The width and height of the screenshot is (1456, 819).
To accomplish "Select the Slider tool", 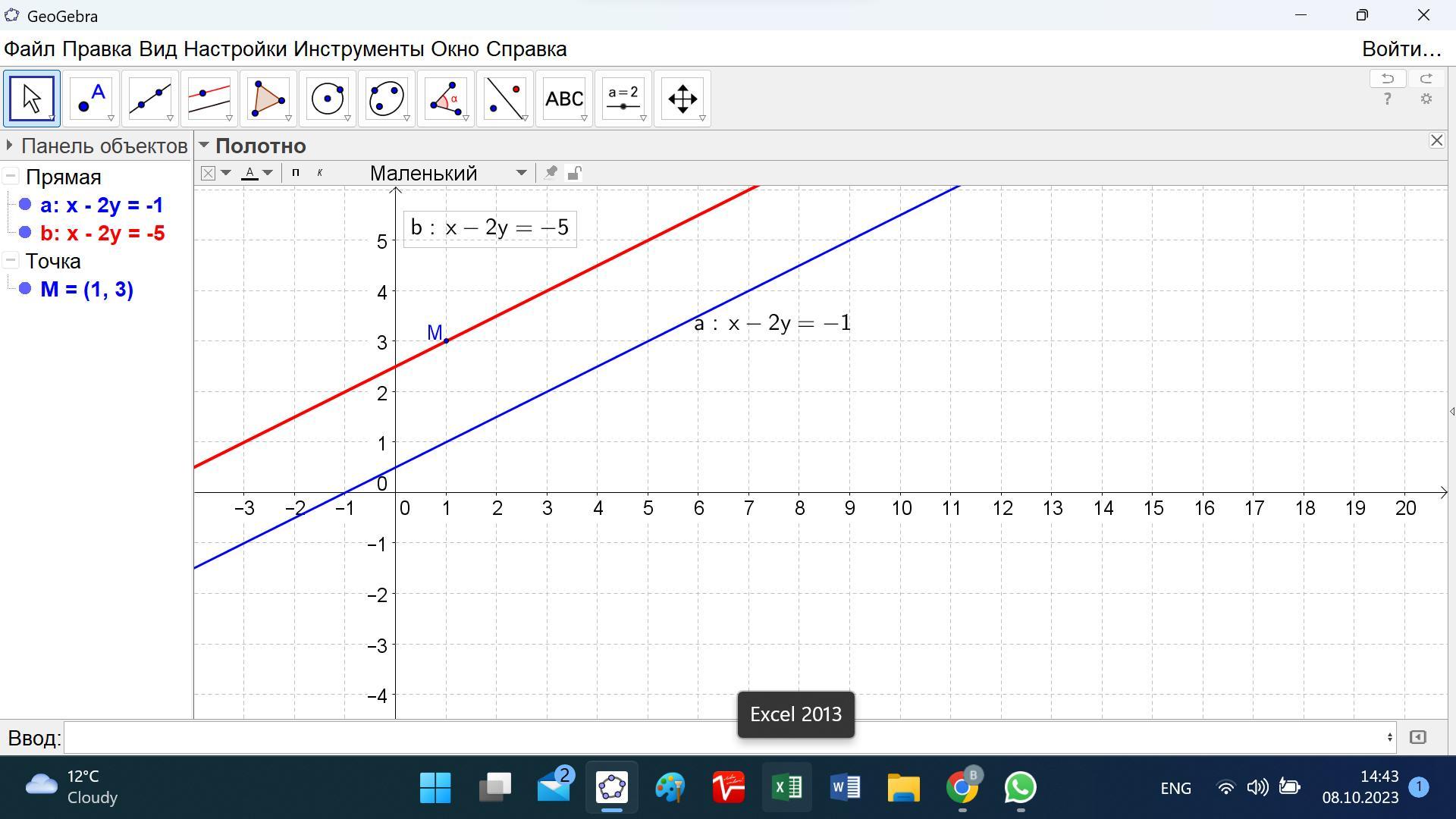I will coord(623,99).
